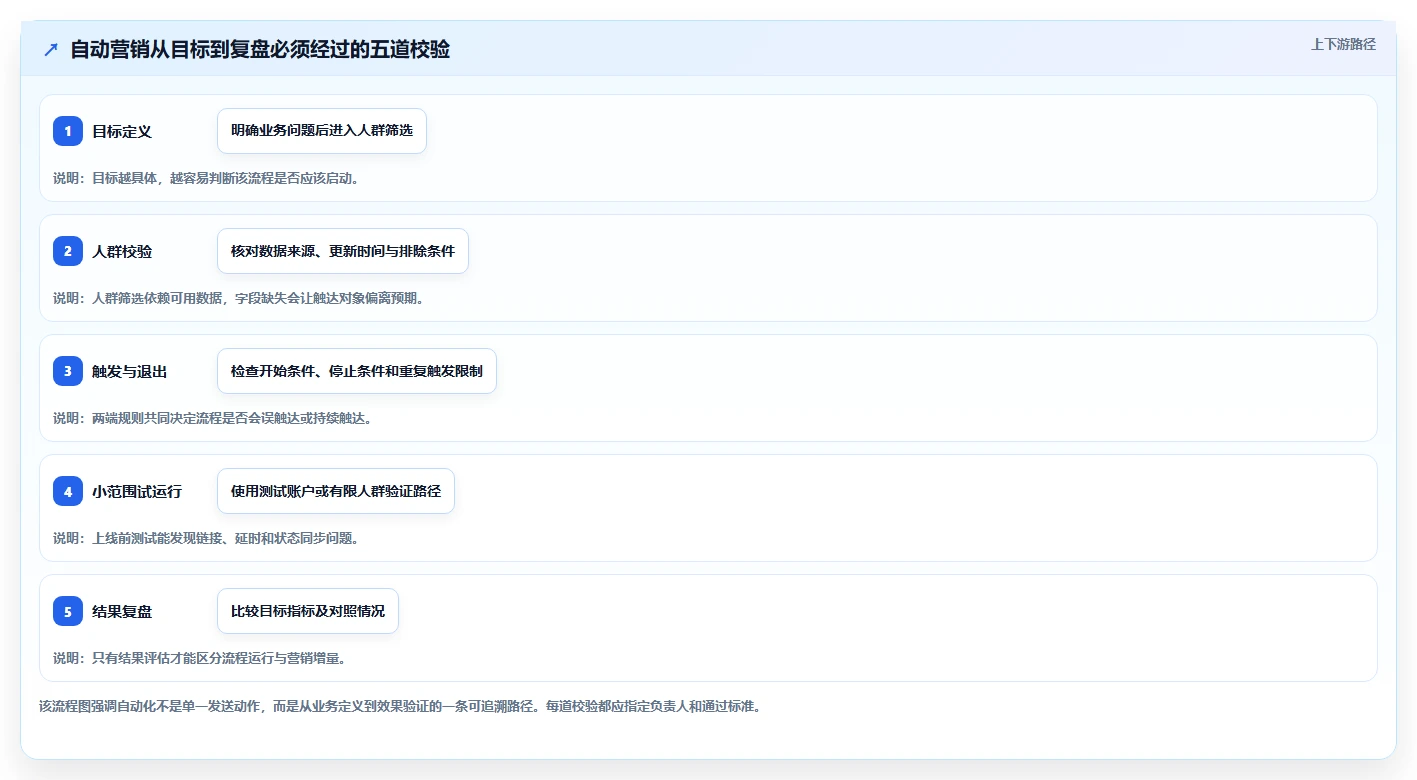Select step number 5 badge for 结果复盘

[x=68, y=611]
